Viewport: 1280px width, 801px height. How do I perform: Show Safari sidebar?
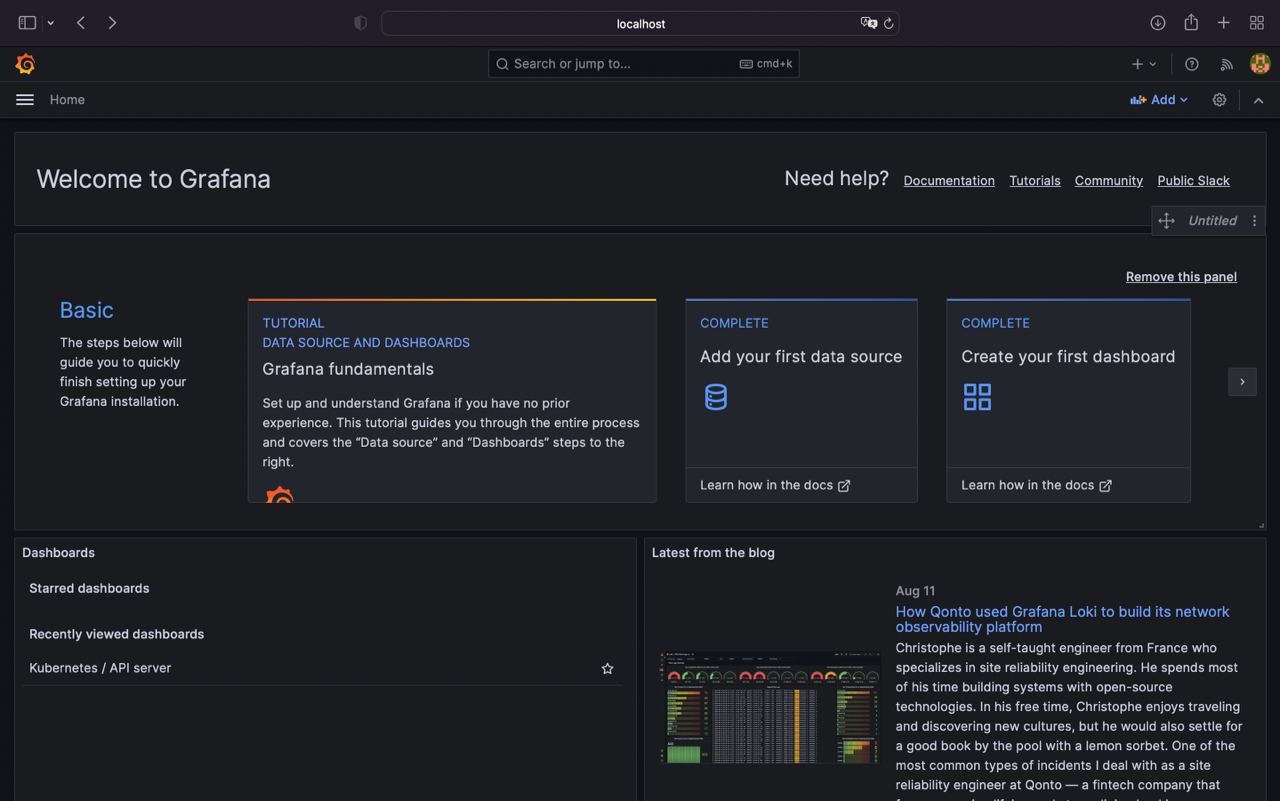[27, 23]
